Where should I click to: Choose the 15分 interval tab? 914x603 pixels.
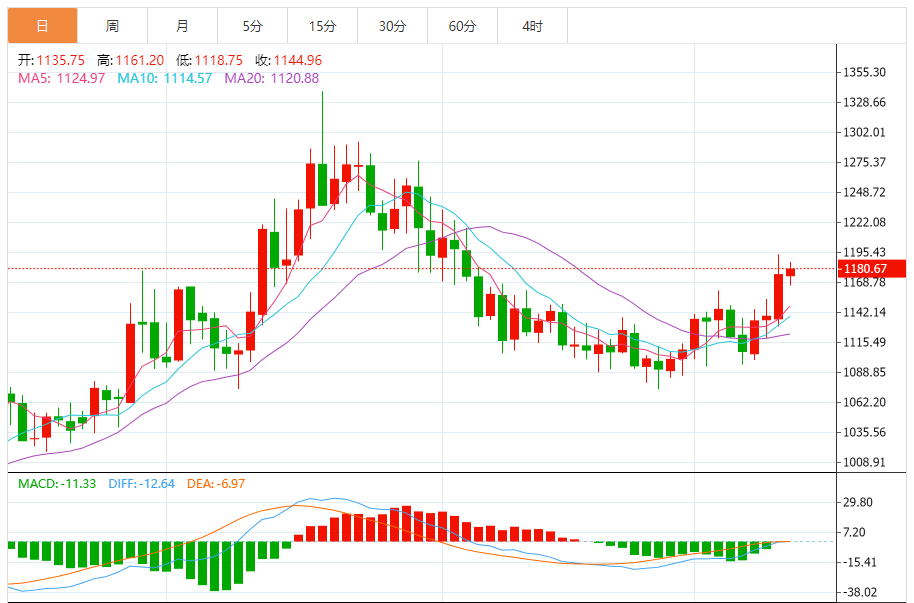[322, 26]
